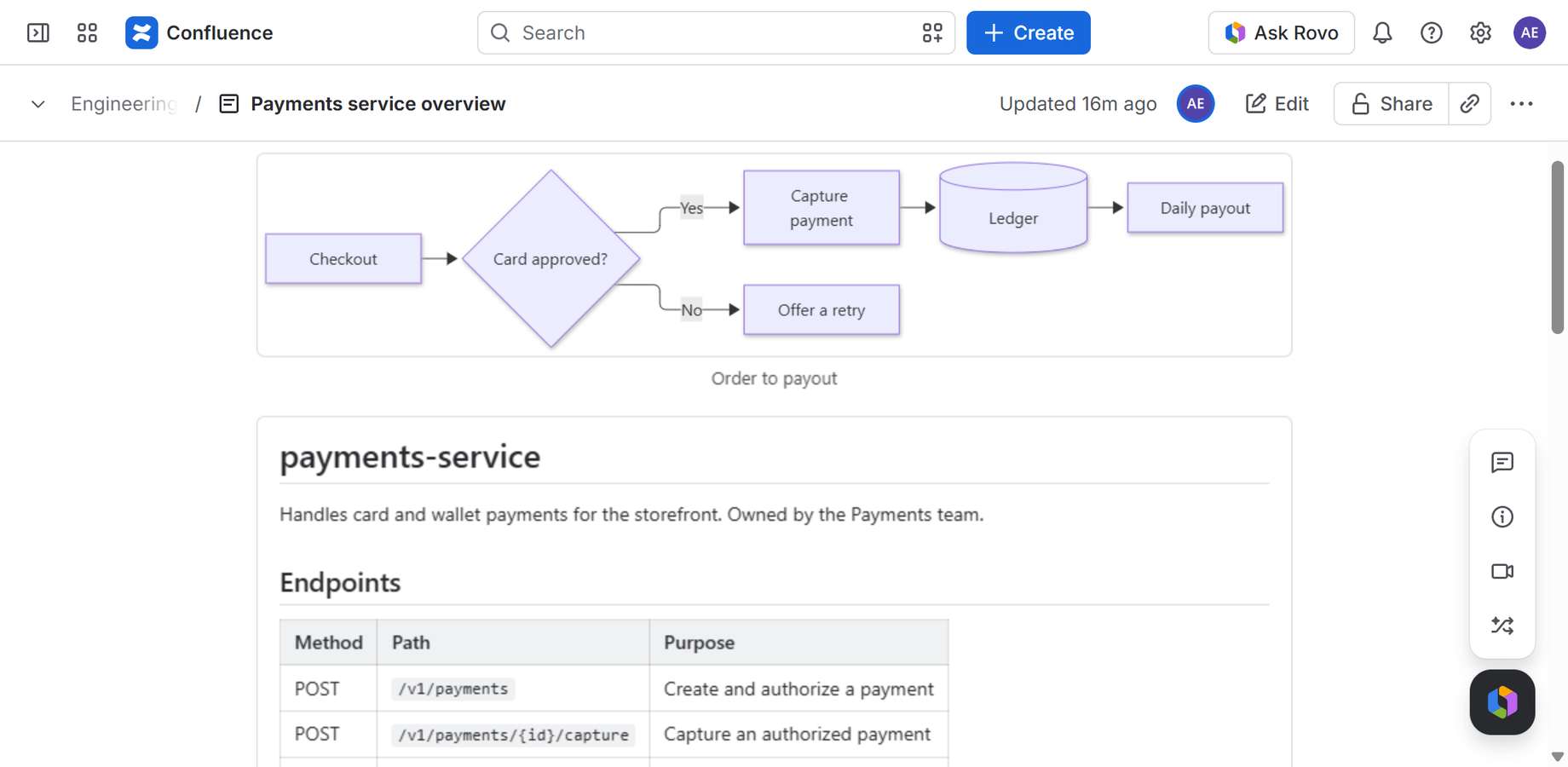Click the Order to payout caption

[x=774, y=378]
